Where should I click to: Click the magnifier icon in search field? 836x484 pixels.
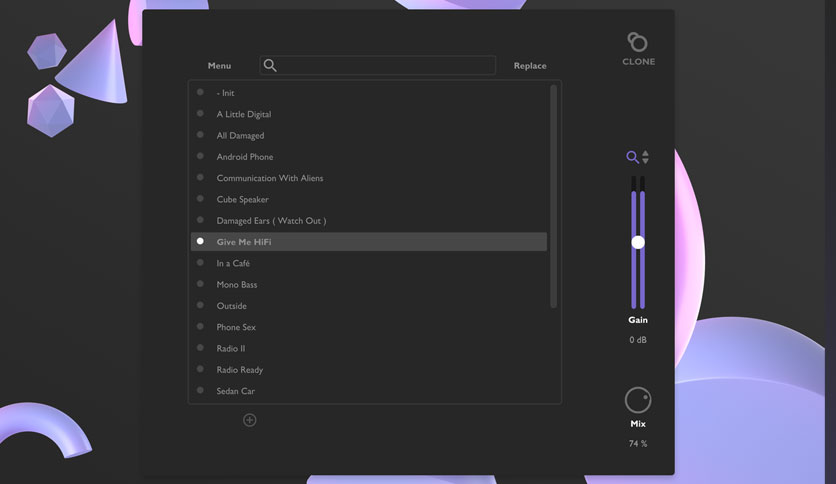pyautogui.click(x=270, y=65)
